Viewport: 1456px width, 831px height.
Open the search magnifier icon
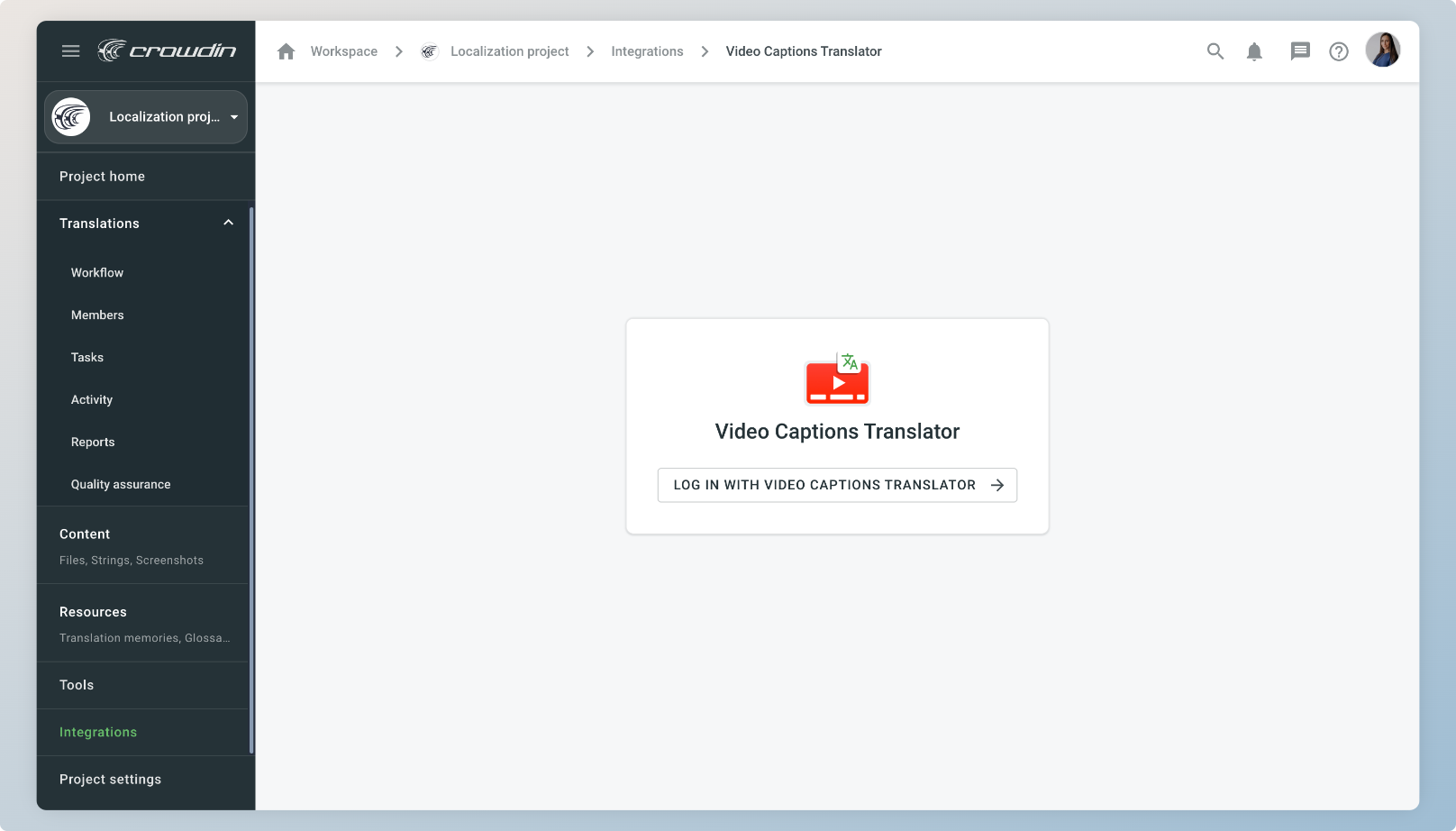(x=1215, y=51)
